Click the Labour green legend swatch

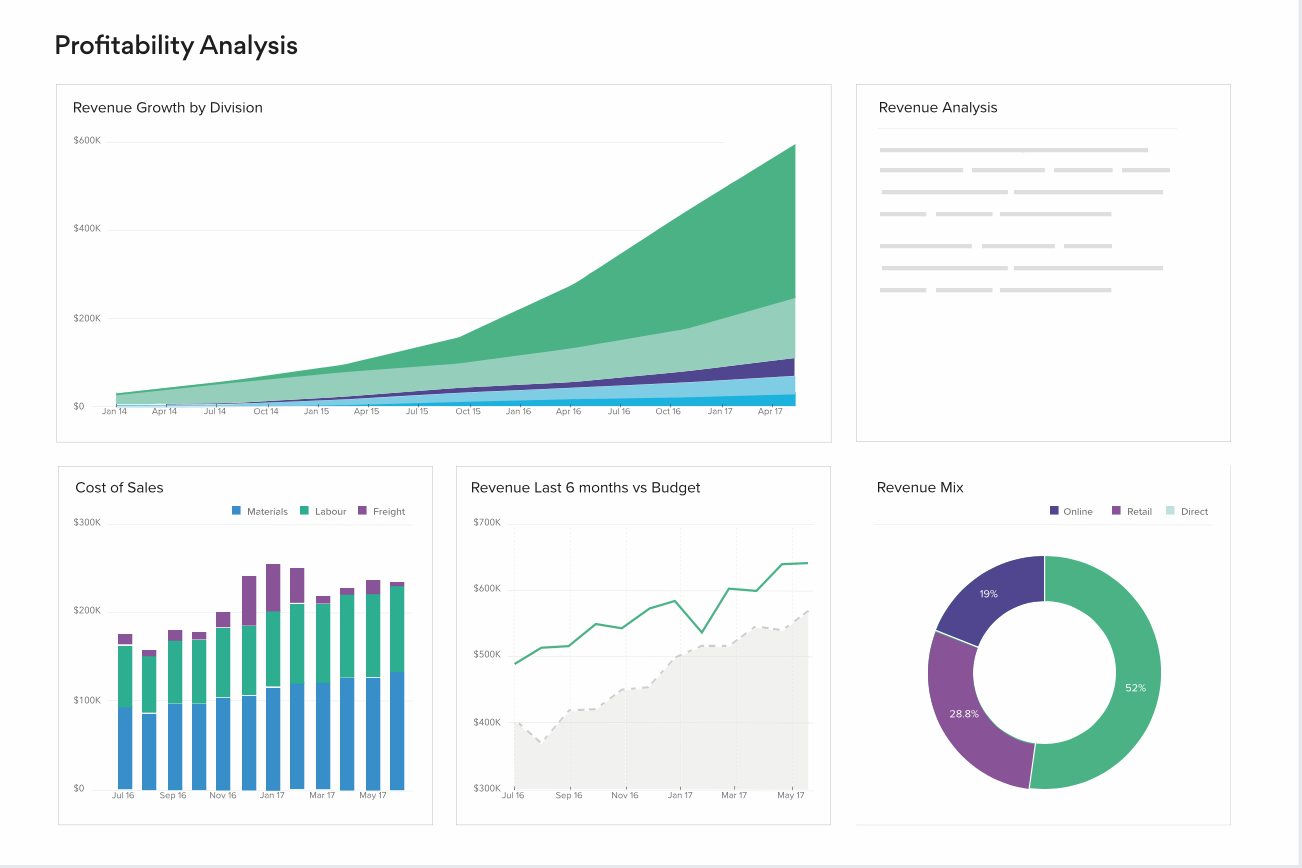click(305, 511)
